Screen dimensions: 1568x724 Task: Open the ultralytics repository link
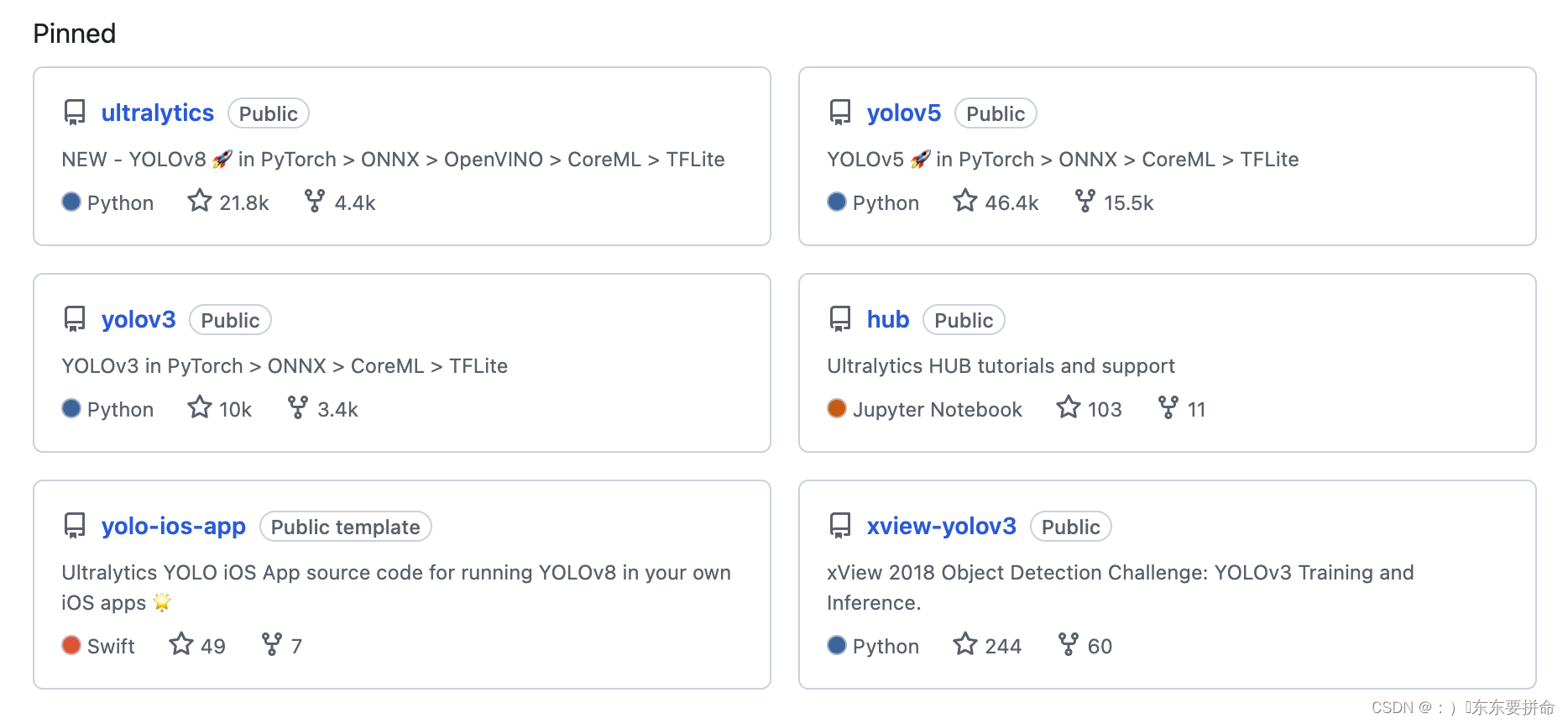[158, 113]
